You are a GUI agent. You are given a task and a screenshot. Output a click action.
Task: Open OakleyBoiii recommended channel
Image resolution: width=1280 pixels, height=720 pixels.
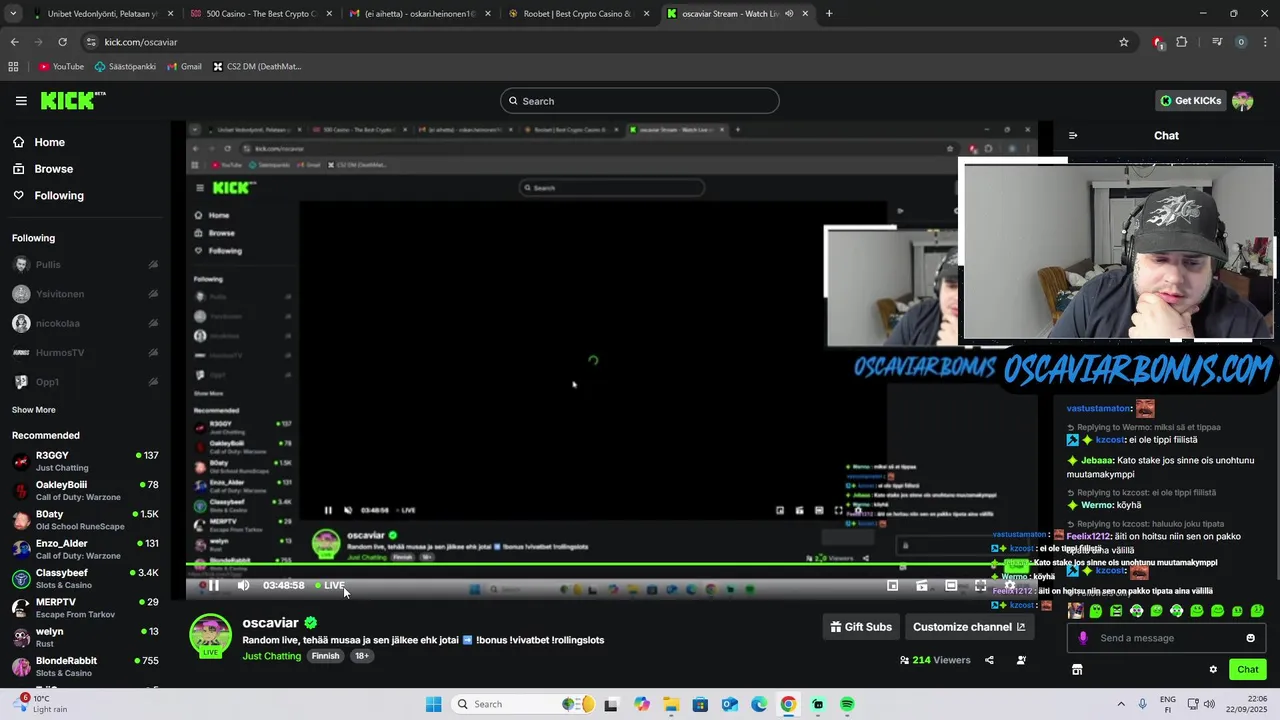click(85, 490)
